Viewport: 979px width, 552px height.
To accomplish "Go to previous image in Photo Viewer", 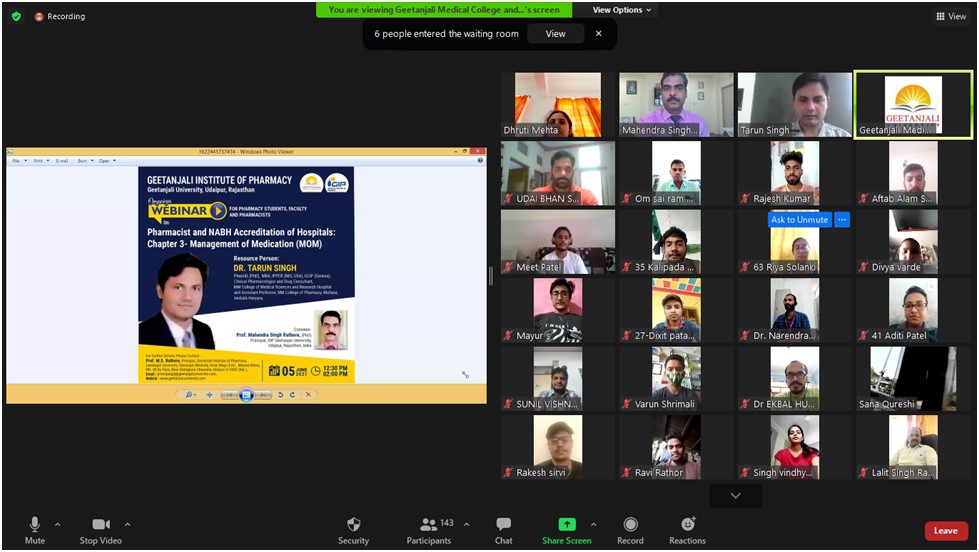I will click(x=230, y=395).
